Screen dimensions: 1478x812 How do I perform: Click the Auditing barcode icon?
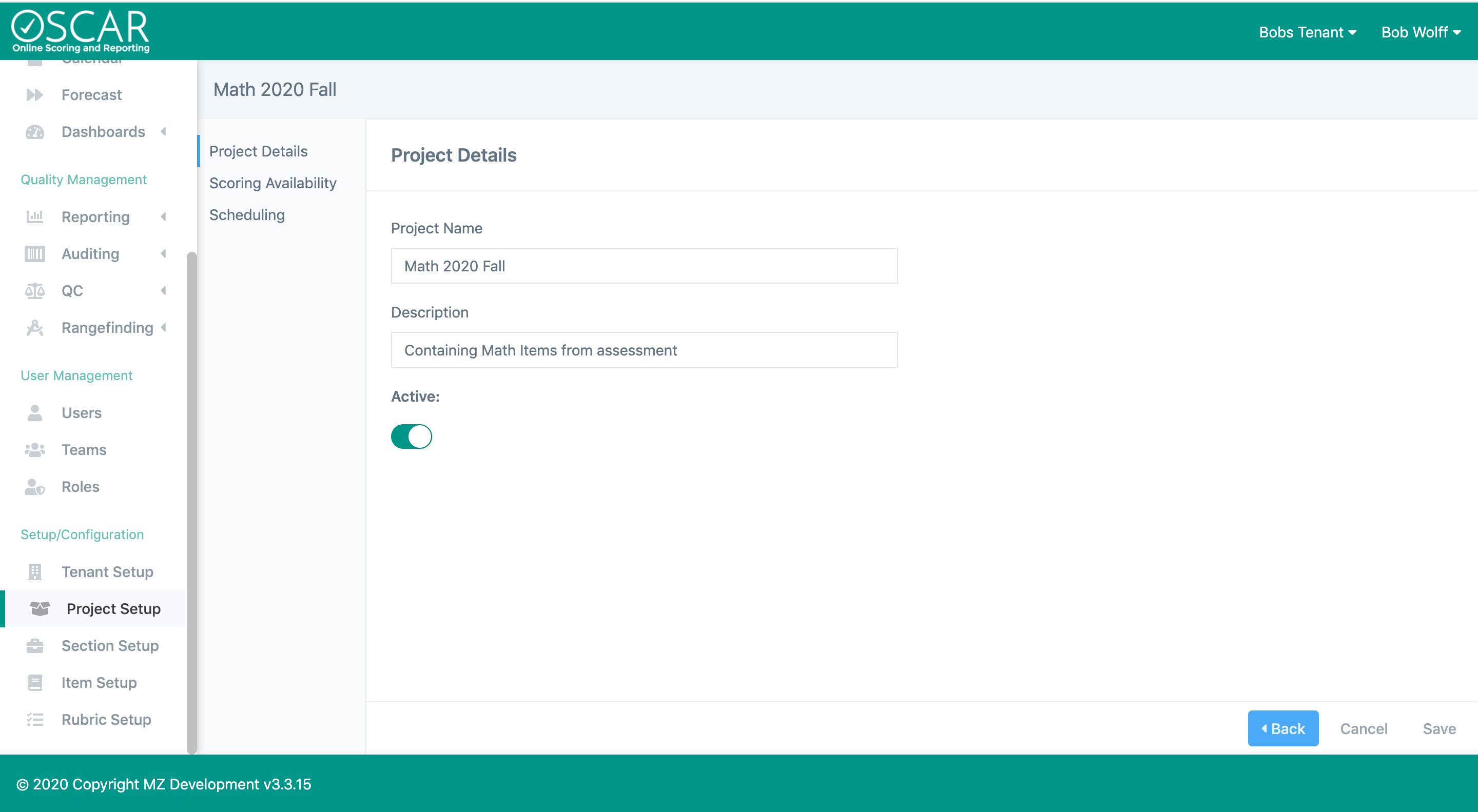34,254
